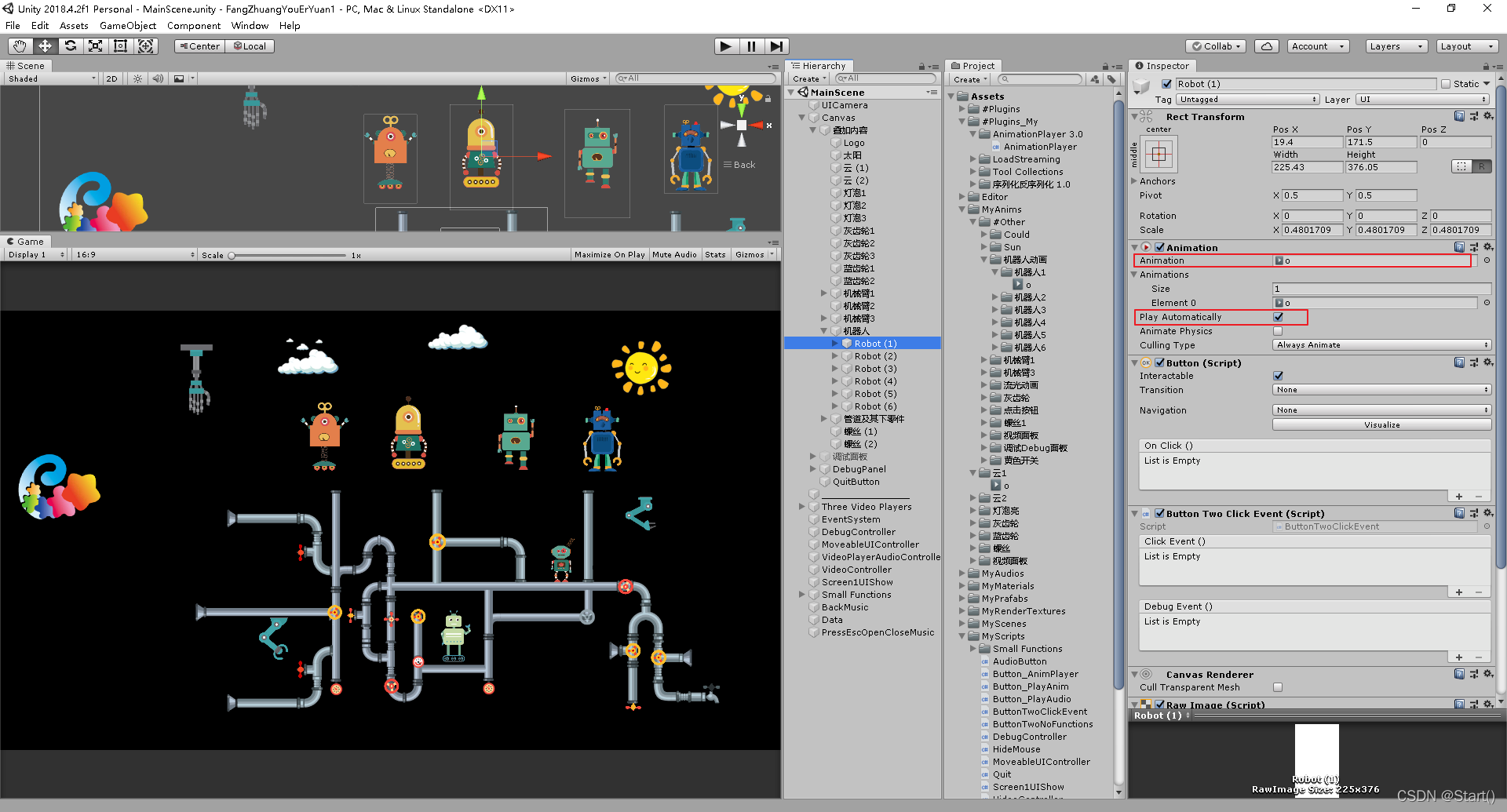Image resolution: width=1507 pixels, height=812 pixels.
Task: Uncheck Play Automatically
Action: (1278, 317)
